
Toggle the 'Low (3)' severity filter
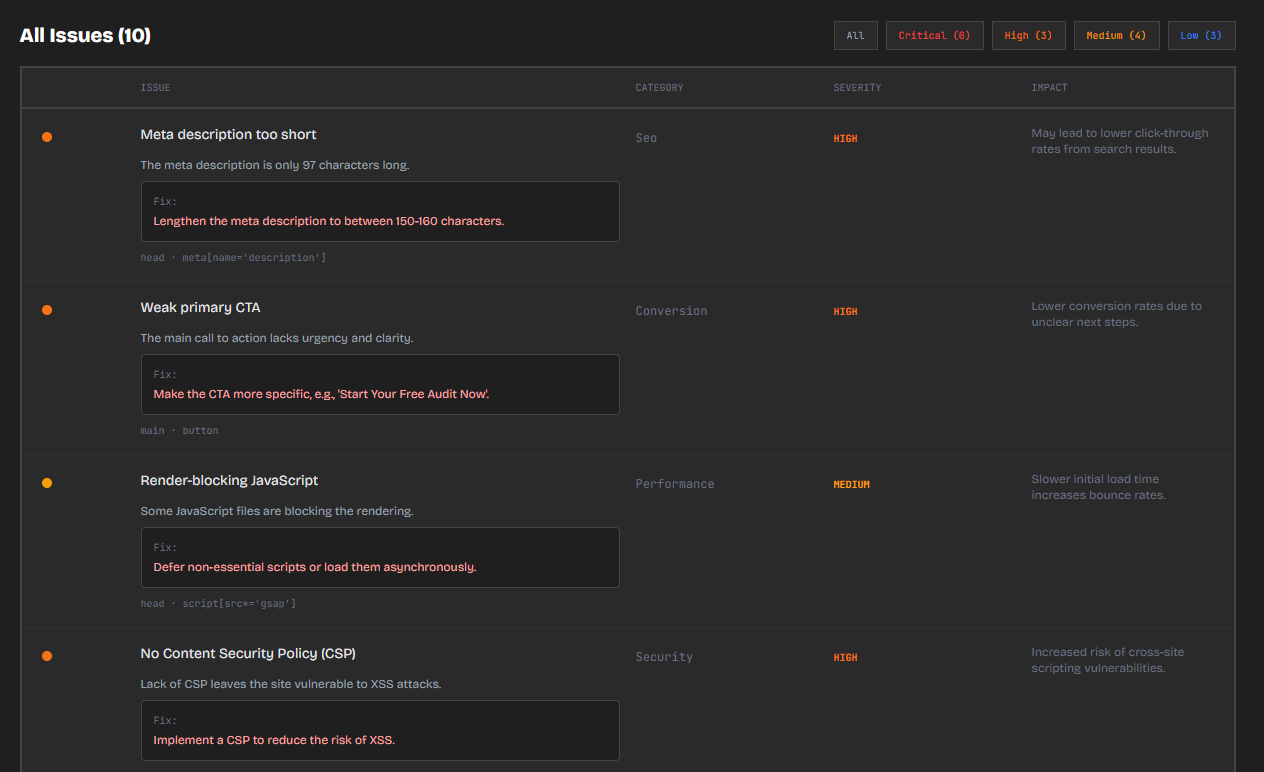1201,34
